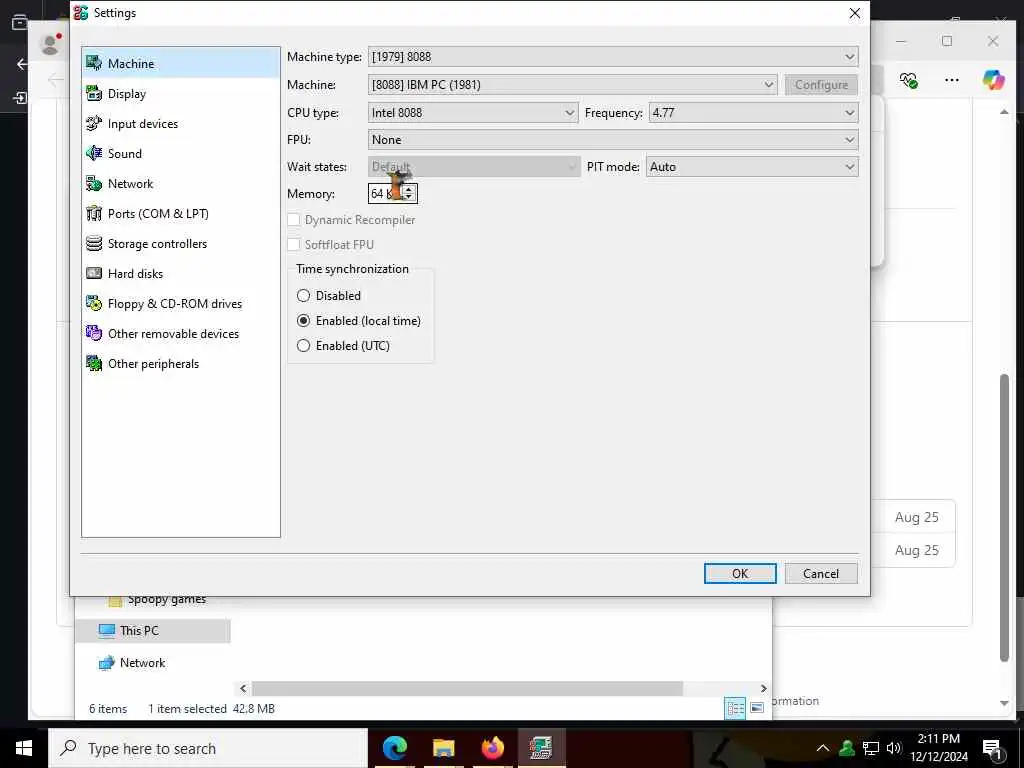Screen dimensions: 1024x768
Task: Select Enabled (UTC) radio button
Action: tap(303, 345)
